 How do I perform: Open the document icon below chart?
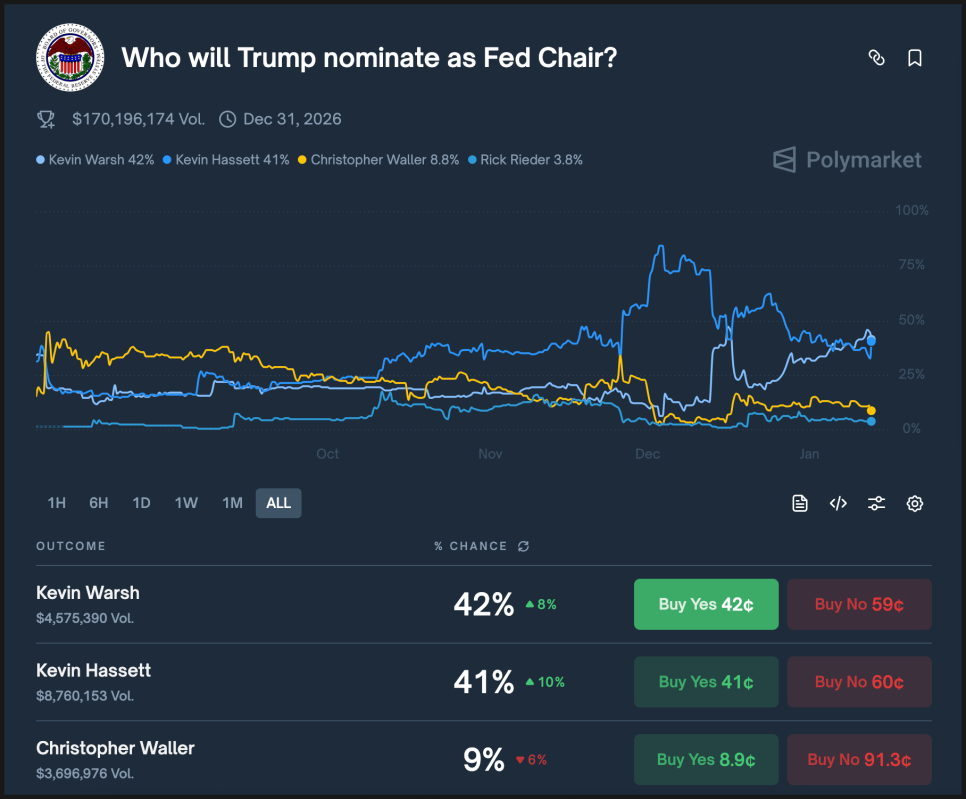point(800,503)
